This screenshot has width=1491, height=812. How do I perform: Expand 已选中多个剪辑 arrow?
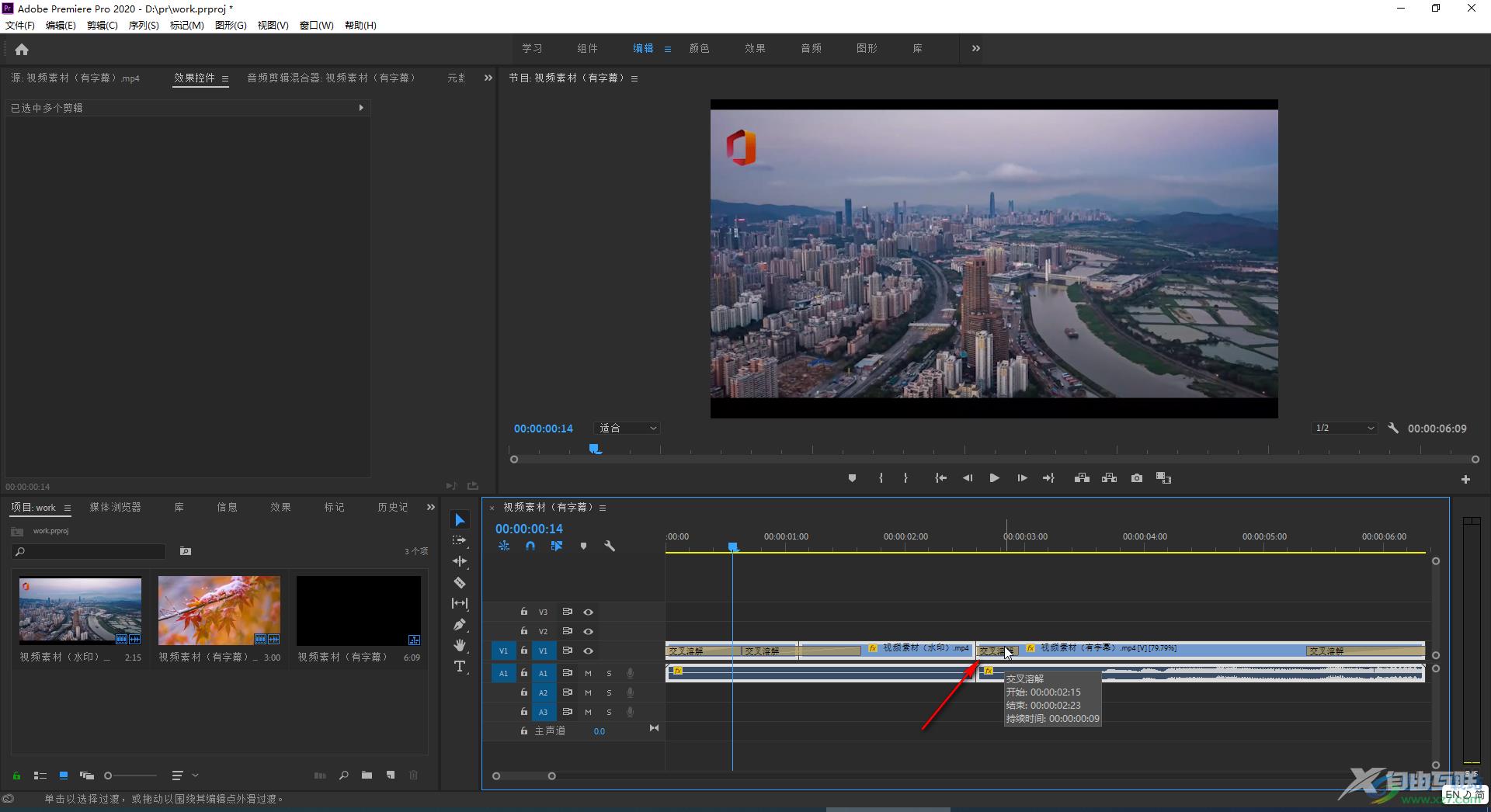(361, 108)
